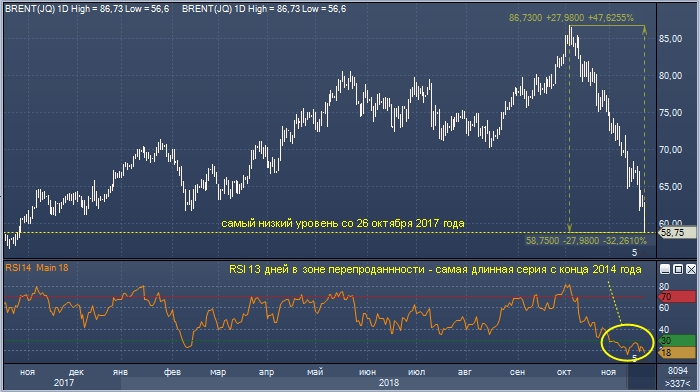700x392 pixels.
Task: Select the 58,7500 -27,9800 measurement label
Action: point(586,241)
